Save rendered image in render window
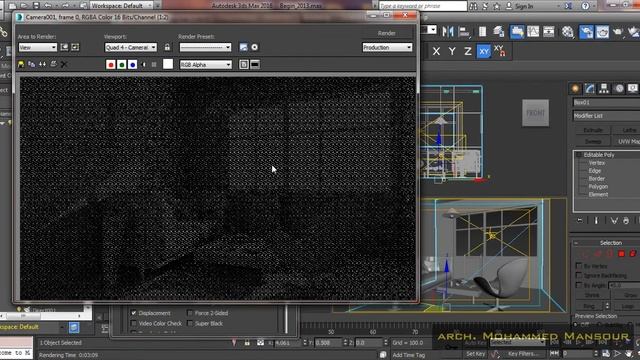 [21, 64]
